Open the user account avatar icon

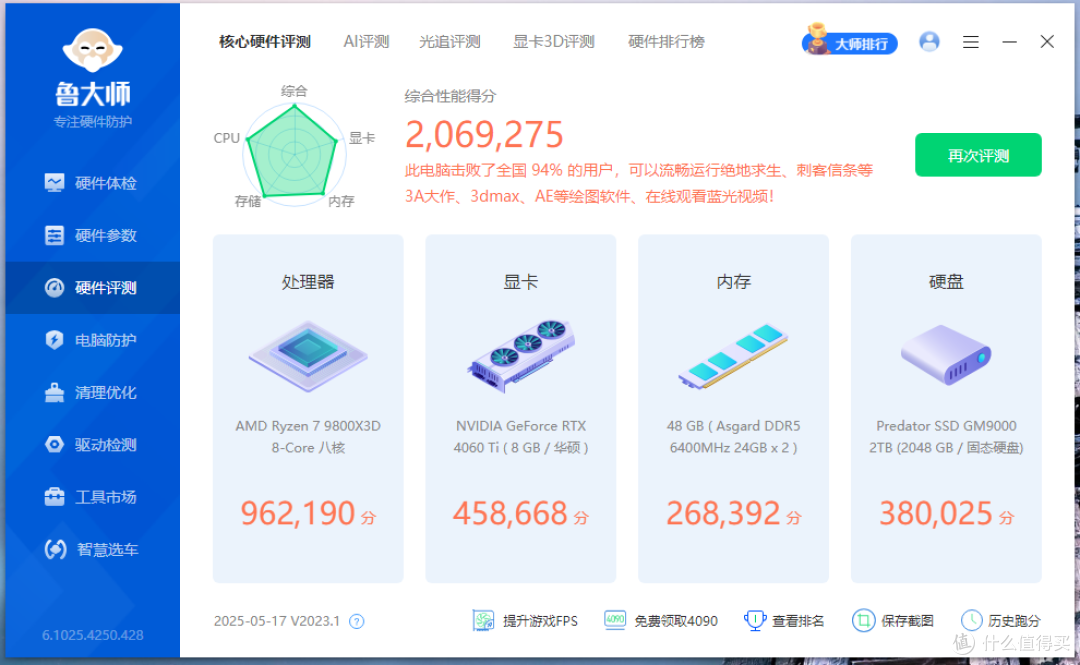[x=929, y=41]
